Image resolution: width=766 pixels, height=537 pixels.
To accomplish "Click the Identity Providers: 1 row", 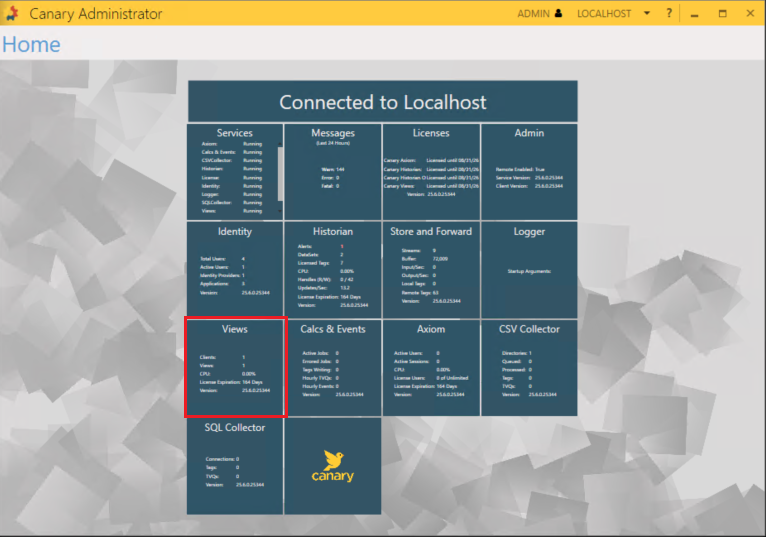I will click(222, 276).
